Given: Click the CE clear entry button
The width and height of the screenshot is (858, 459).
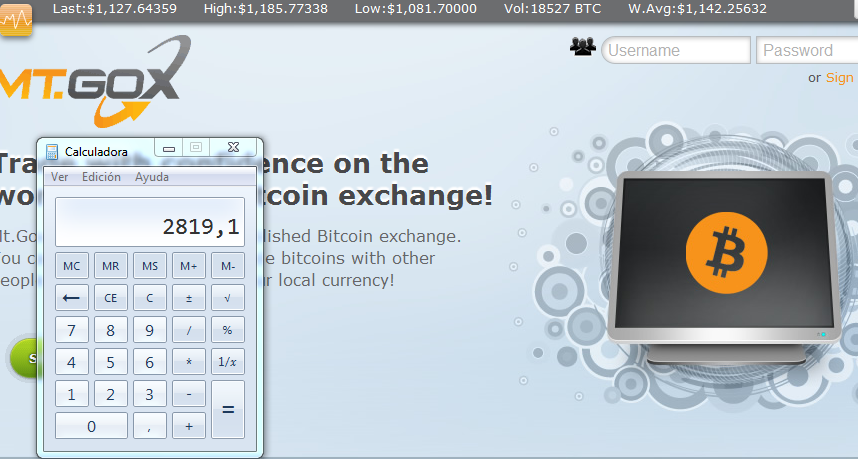Looking at the screenshot, I should [111, 298].
